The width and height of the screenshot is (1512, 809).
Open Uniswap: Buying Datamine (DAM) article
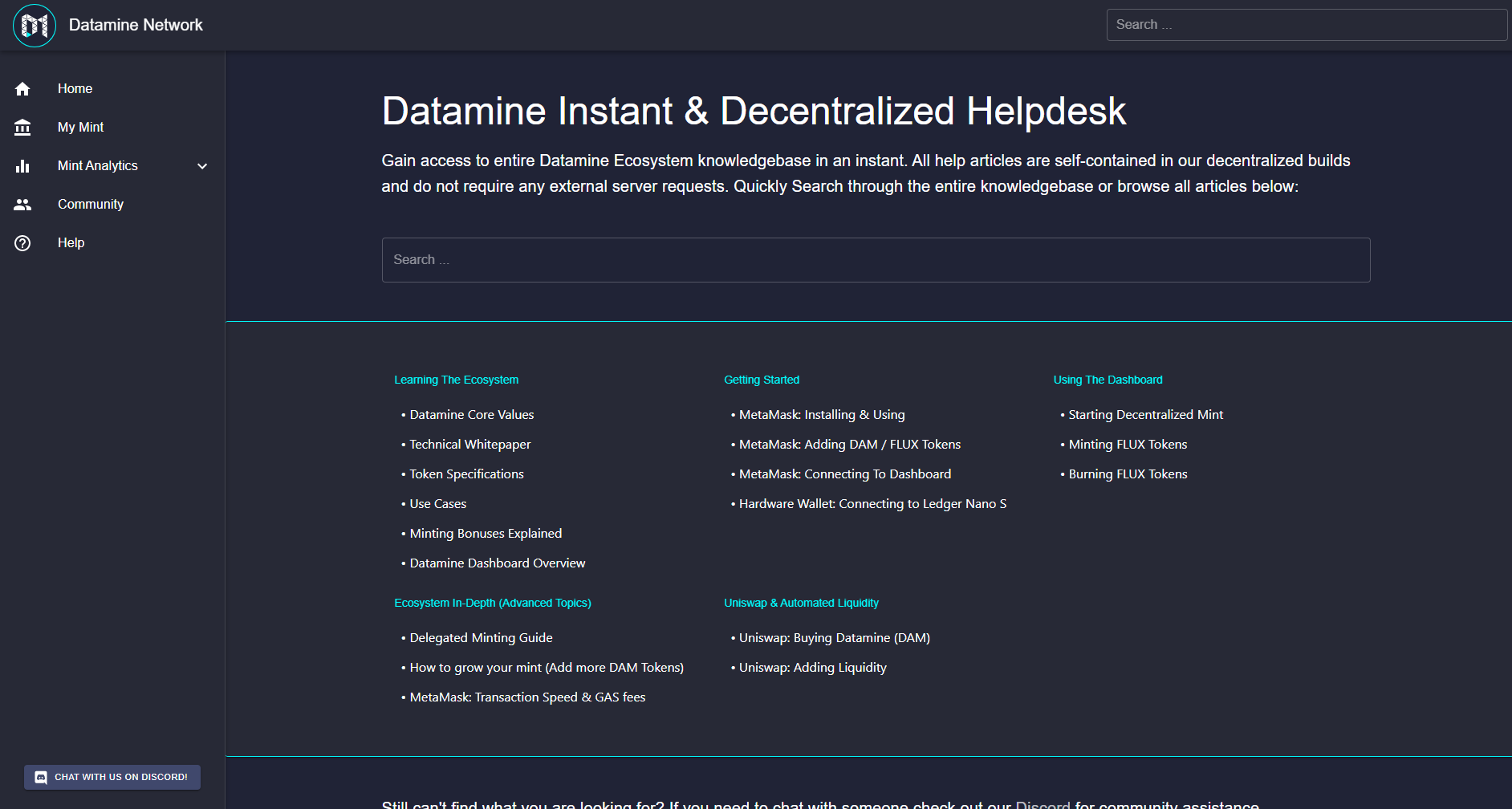click(x=834, y=638)
